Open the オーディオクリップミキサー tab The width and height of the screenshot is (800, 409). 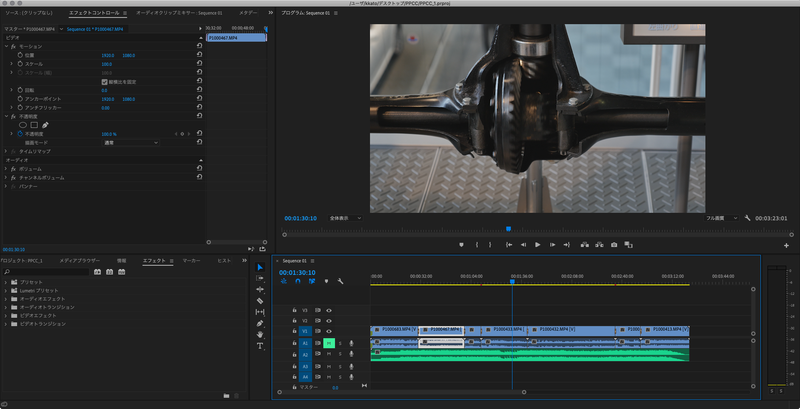tap(177, 12)
